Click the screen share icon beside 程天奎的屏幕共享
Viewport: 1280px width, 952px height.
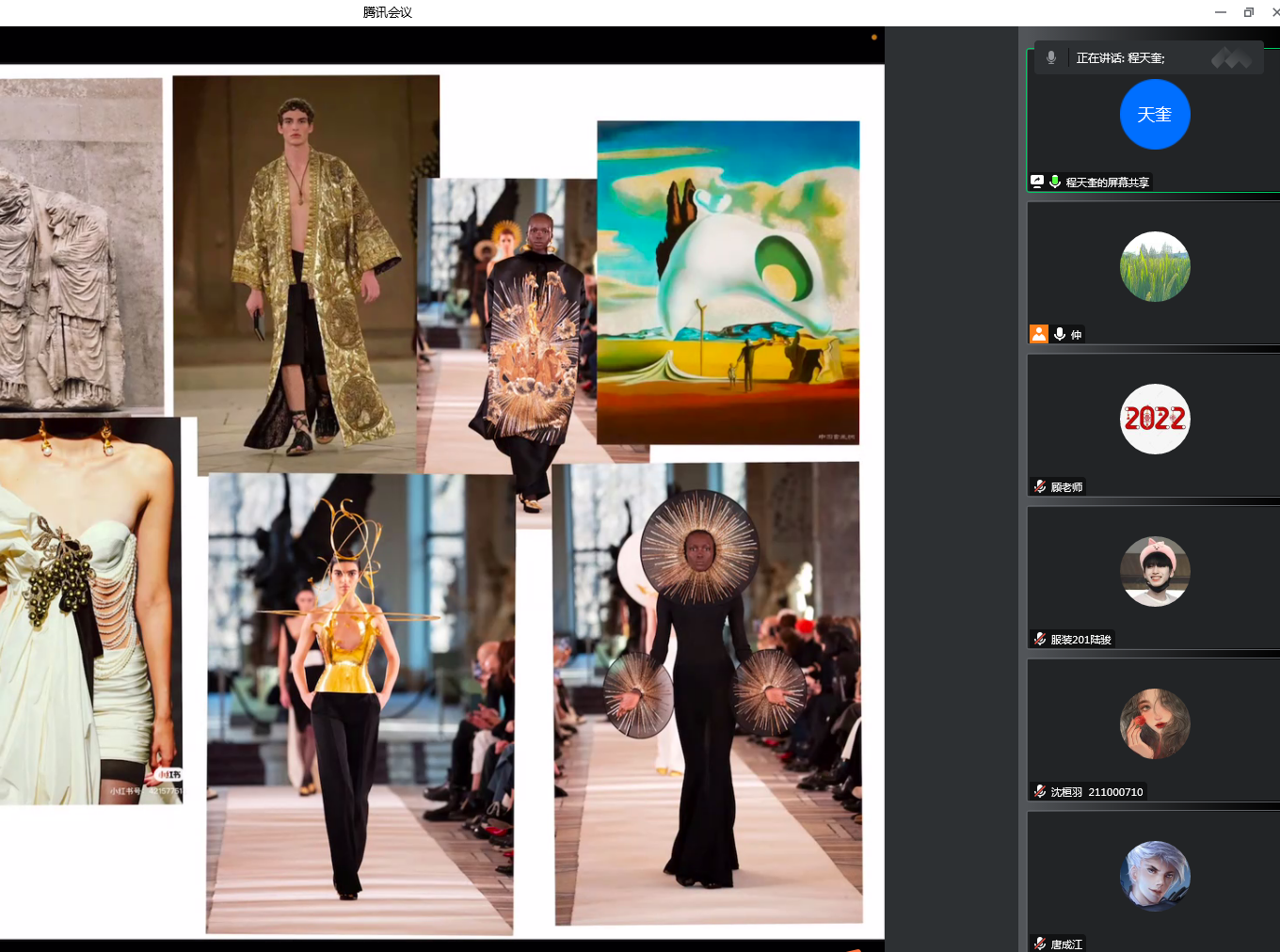pos(1037,182)
